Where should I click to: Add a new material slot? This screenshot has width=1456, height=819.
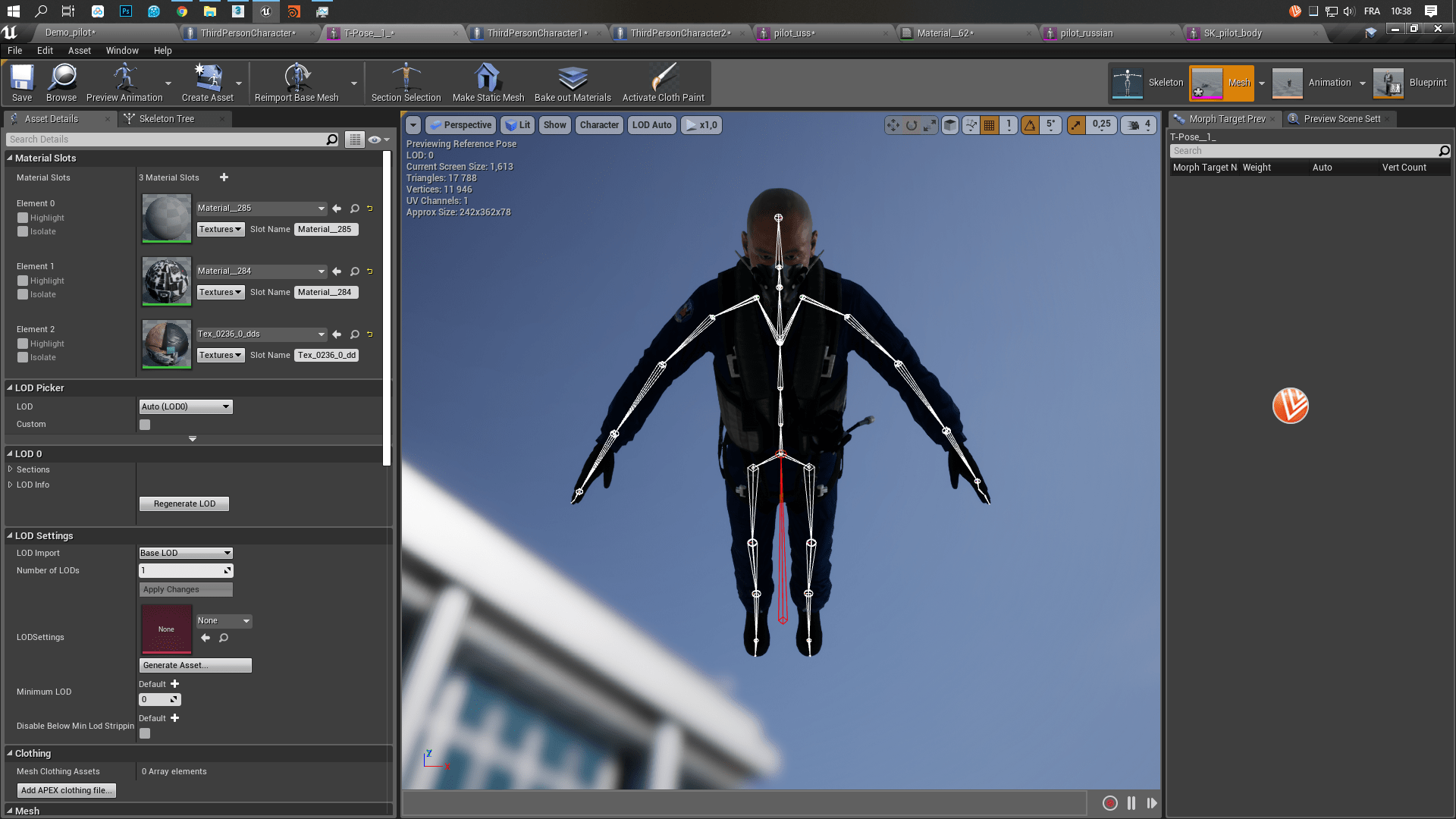coord(224,177)
